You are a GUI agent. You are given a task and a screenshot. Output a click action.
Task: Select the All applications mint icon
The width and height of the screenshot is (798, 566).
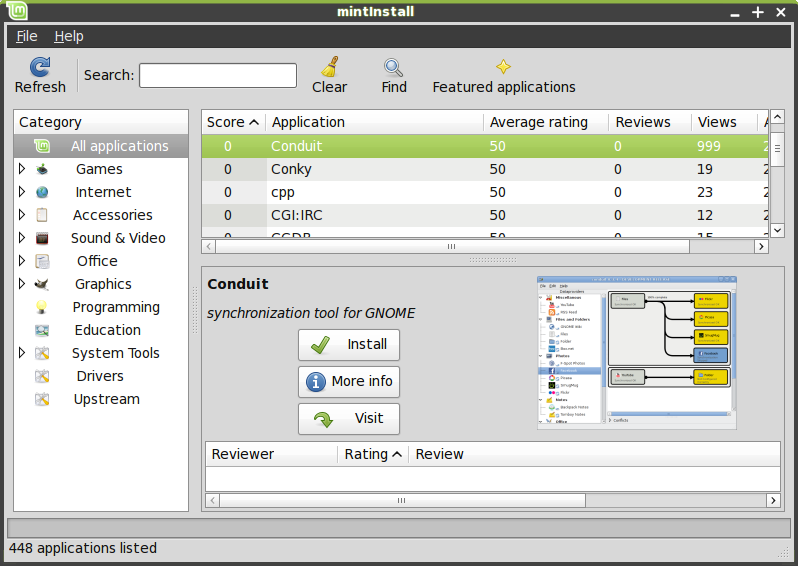(x=42, y=146)
